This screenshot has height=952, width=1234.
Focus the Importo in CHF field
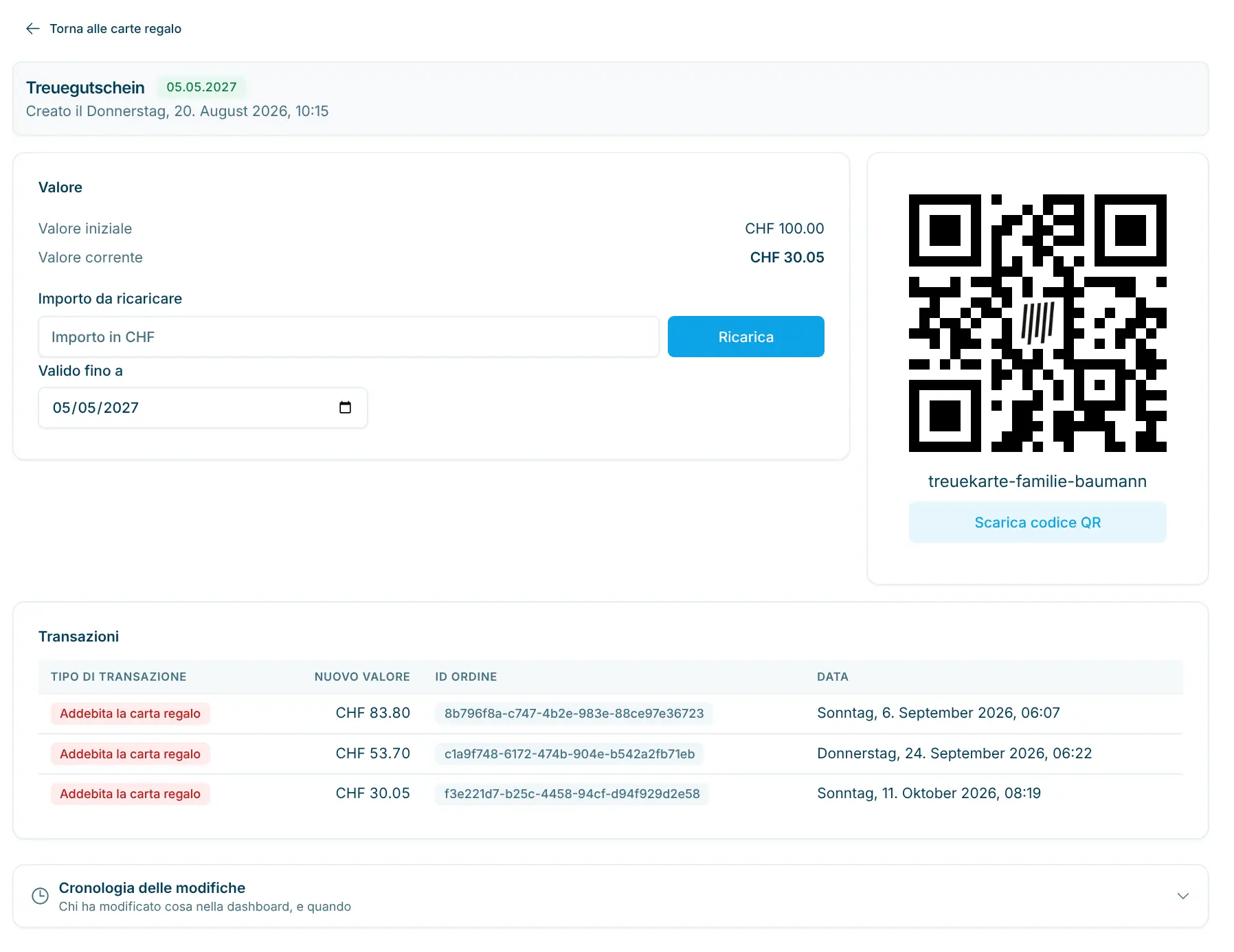point(348,337)
